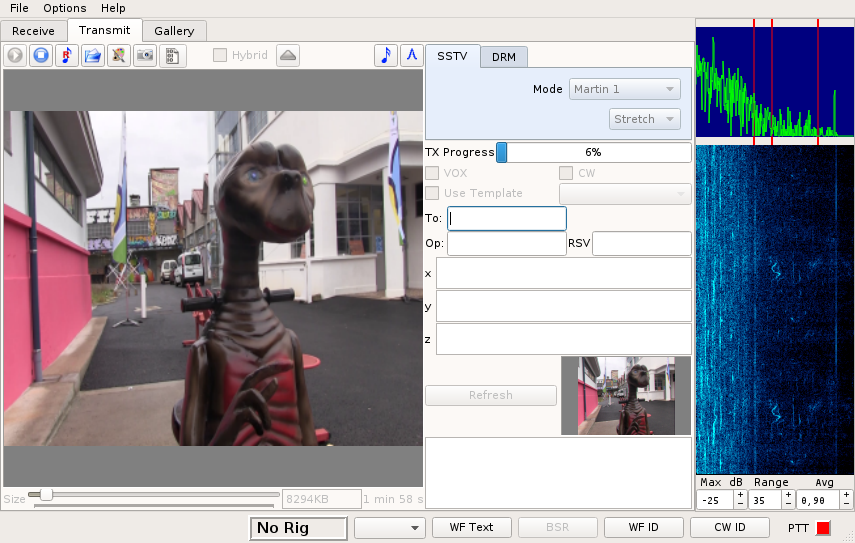Click the large empty text area below Refresh

pos(558,473)
